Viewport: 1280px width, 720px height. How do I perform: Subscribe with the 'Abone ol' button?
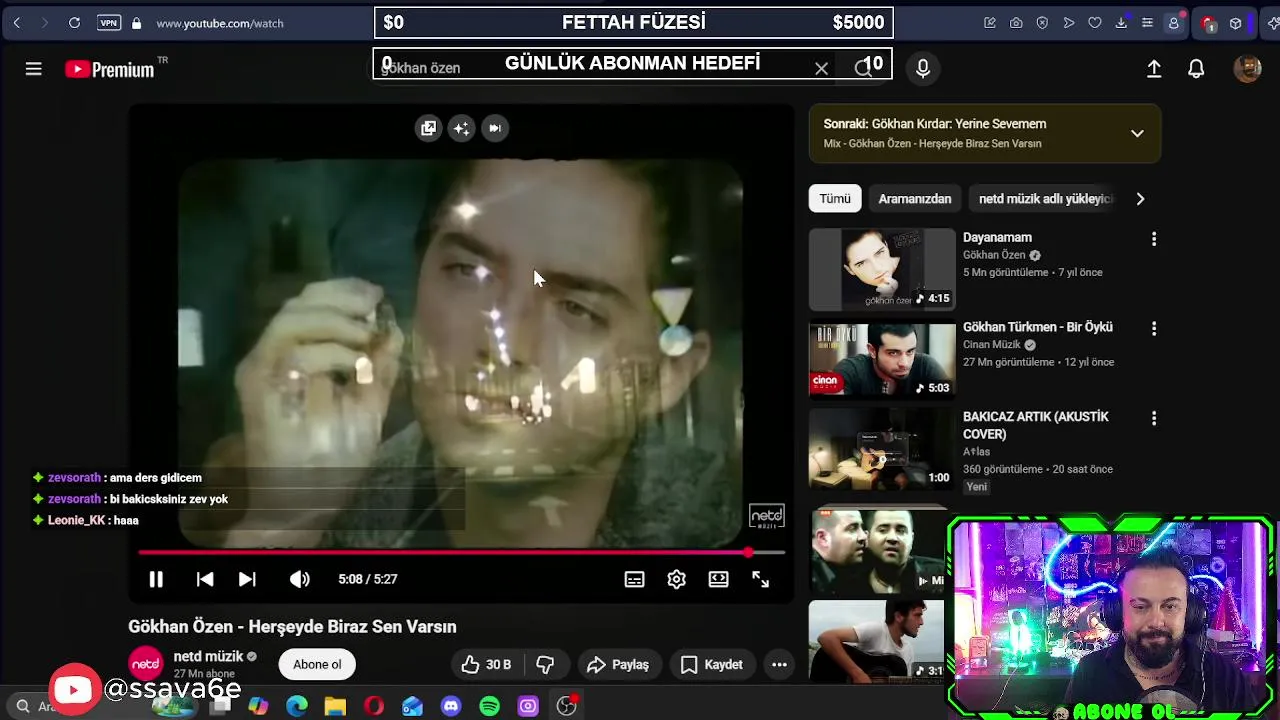pyautogui.click(x=317, y=664)
